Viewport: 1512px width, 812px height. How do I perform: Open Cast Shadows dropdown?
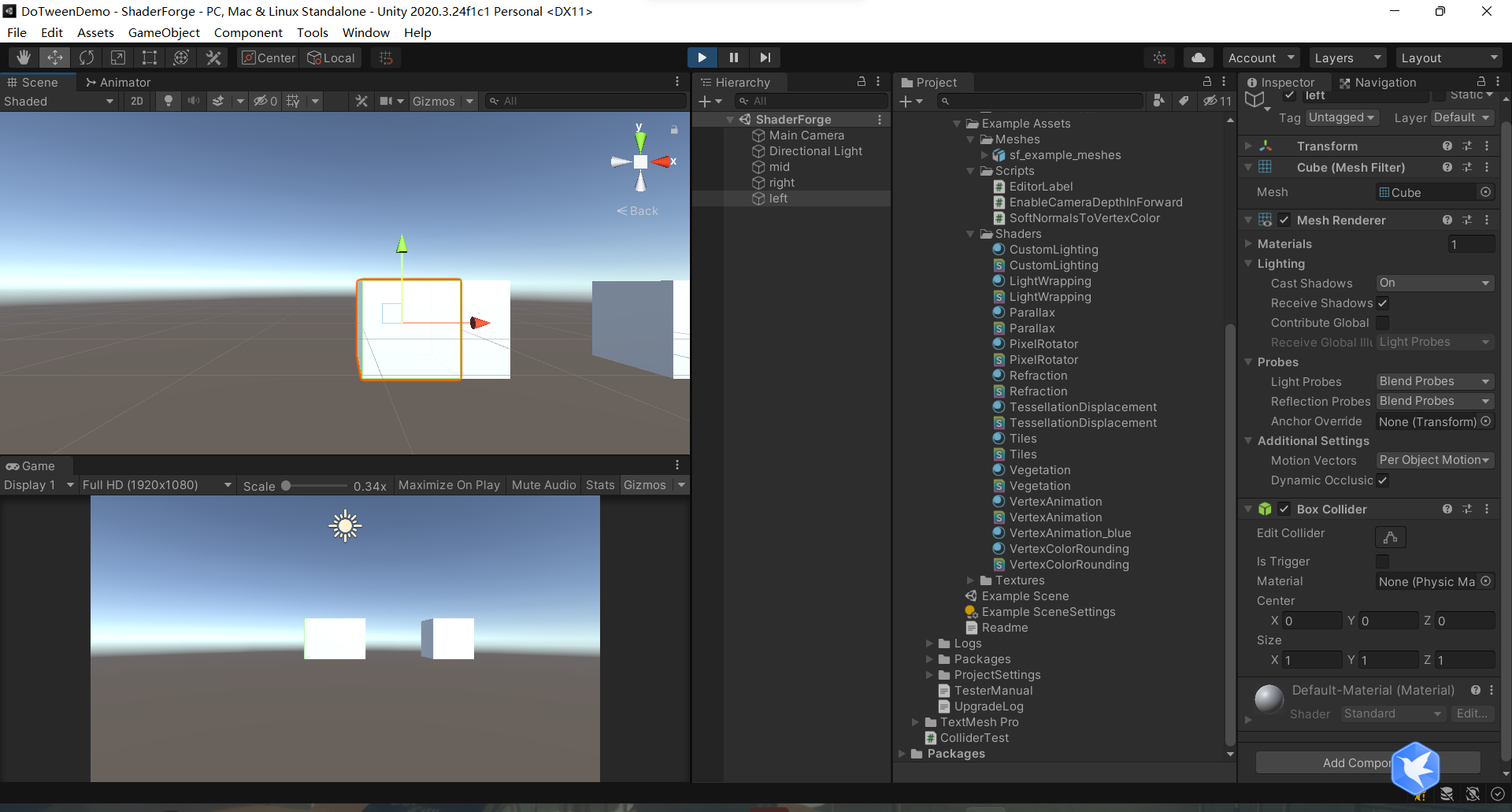tap(1435, 283)
